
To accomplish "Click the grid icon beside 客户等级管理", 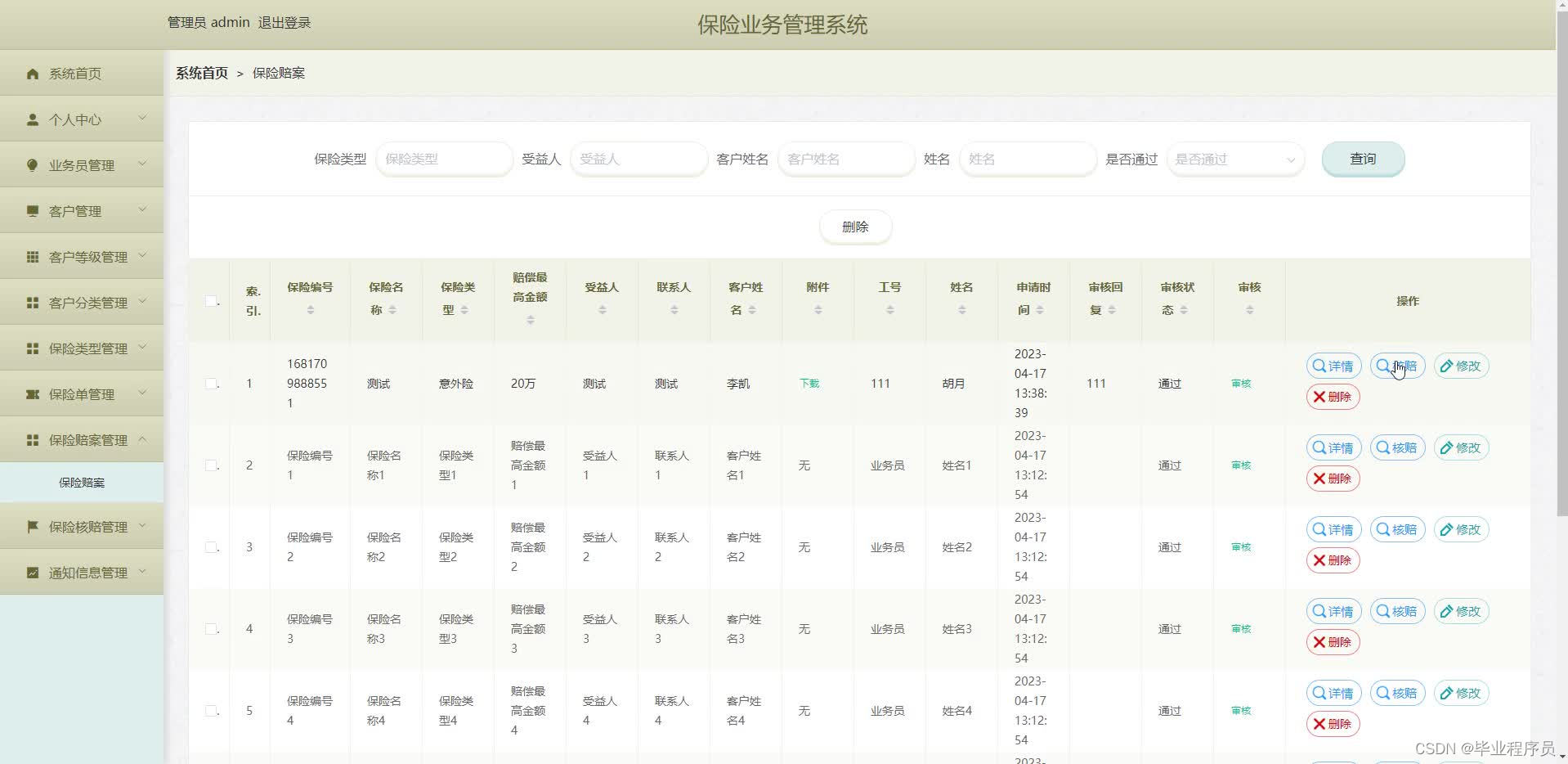I will [x=33, y=257].
